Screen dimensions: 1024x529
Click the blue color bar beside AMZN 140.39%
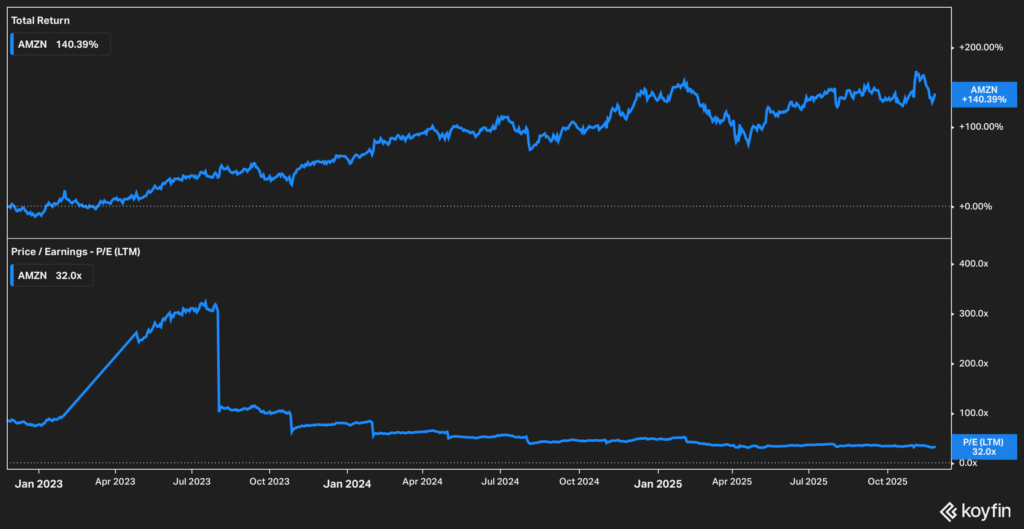[12, 44]
